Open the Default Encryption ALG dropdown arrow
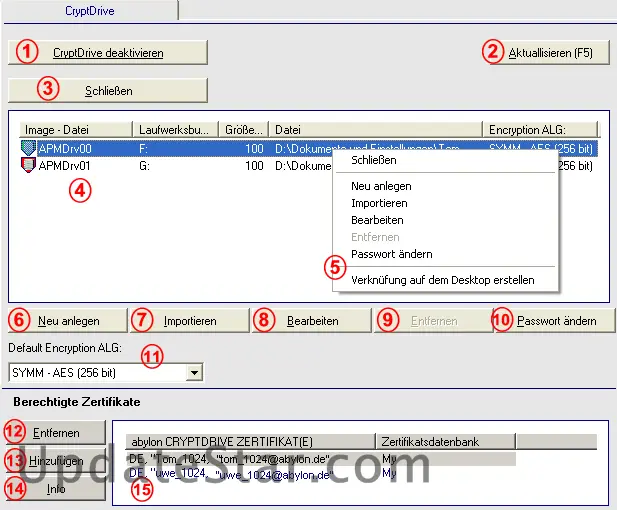Viewport: 617px width, 510px height. (x=194, y=372)
